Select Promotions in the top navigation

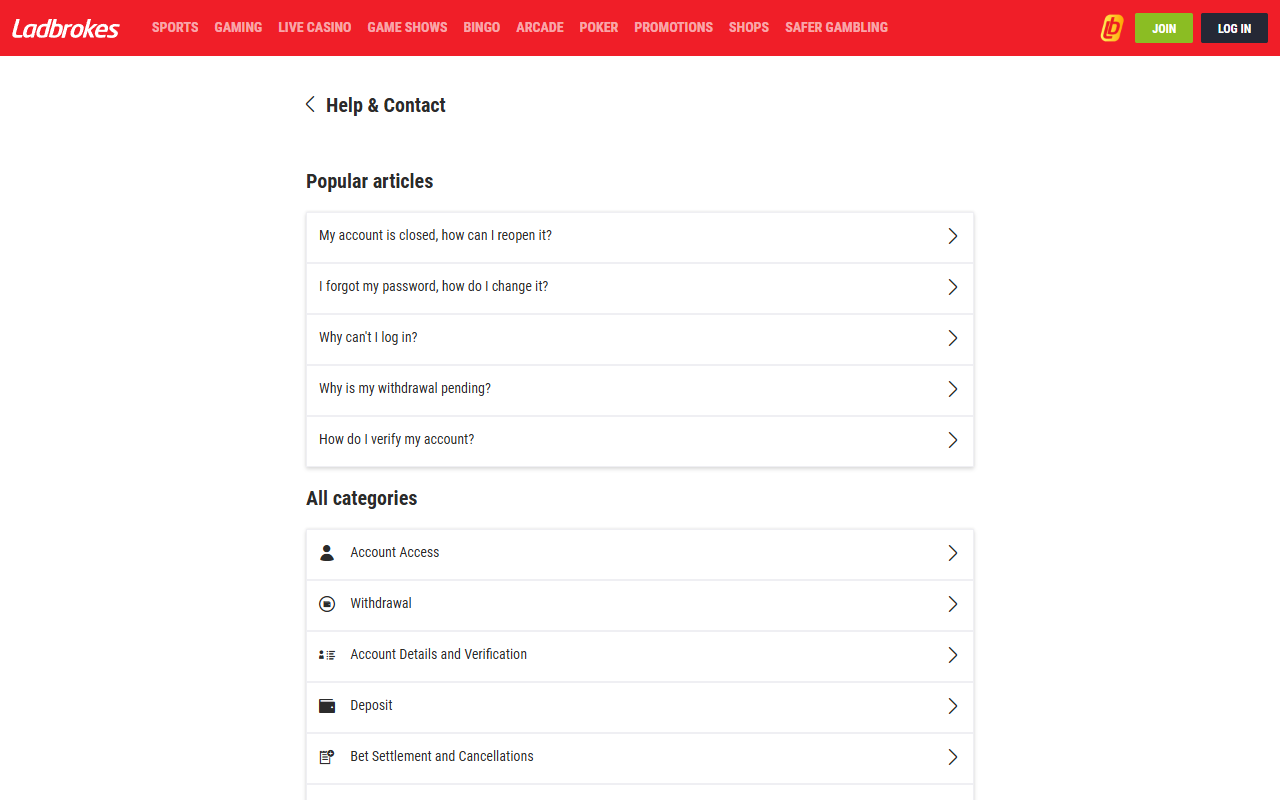[673, 28]
